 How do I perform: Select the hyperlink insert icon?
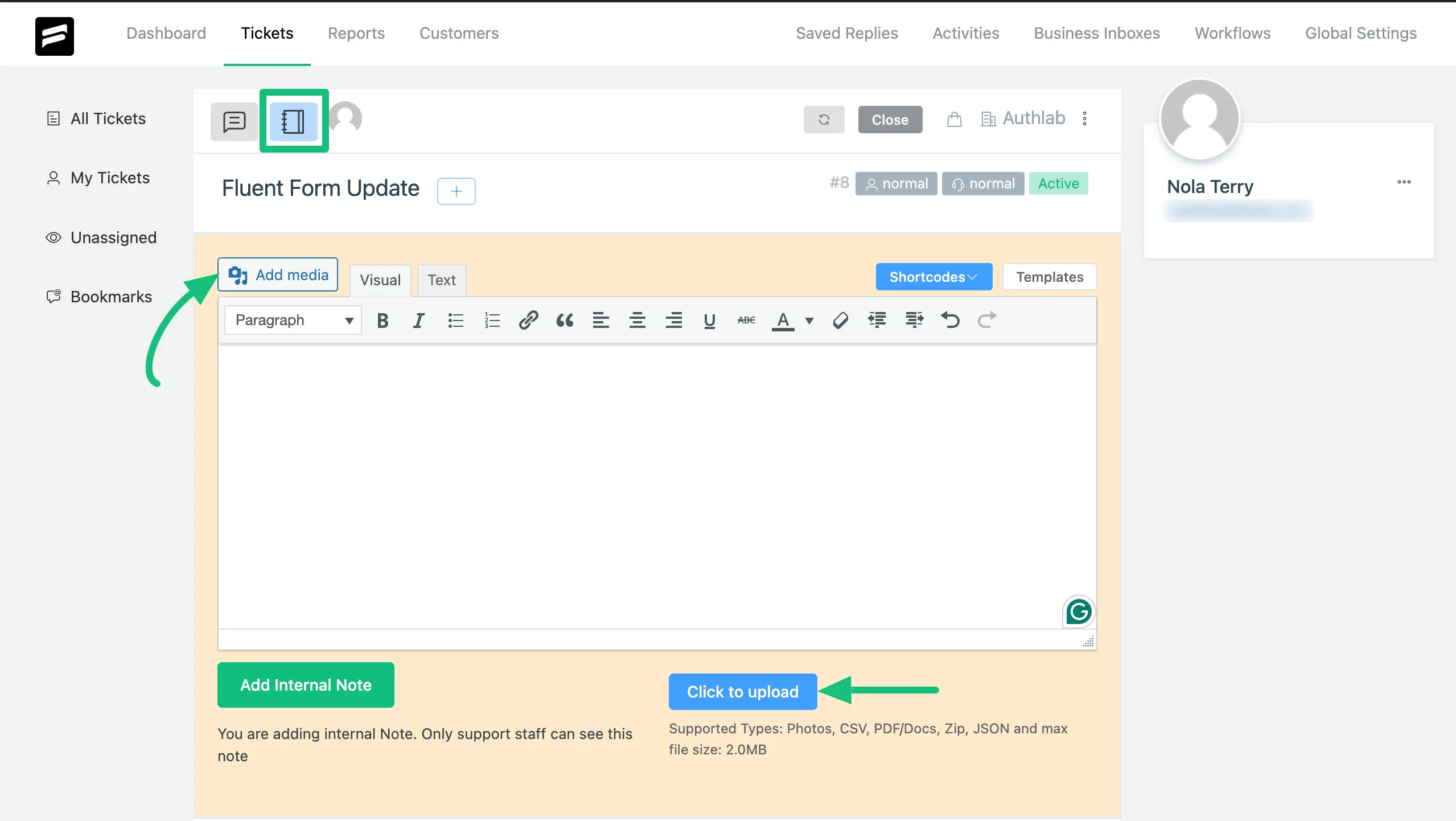(527, 320)
